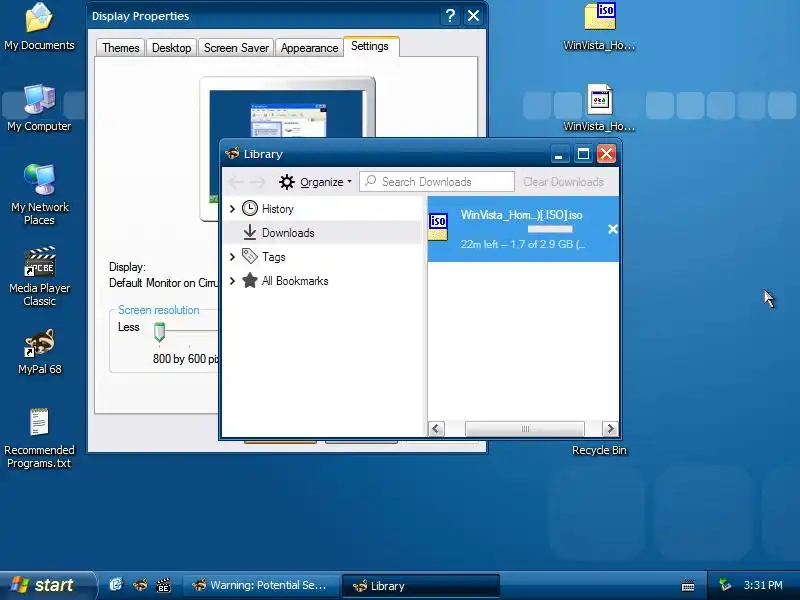Click the Library taskbar button
The image size is (800, 600).
(420, 586)
